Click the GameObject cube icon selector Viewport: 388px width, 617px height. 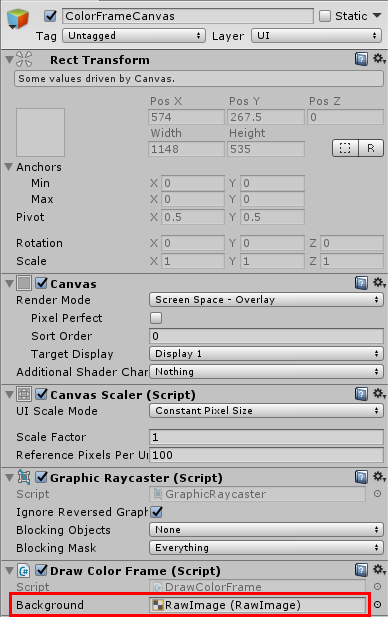(x=18, y=18)
